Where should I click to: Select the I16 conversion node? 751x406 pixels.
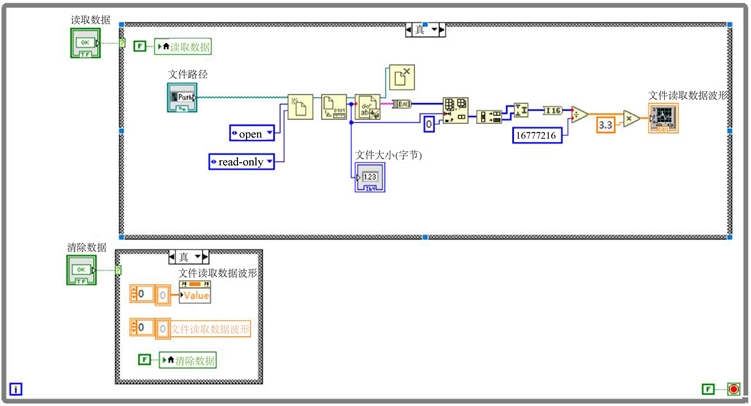(552, 110)
